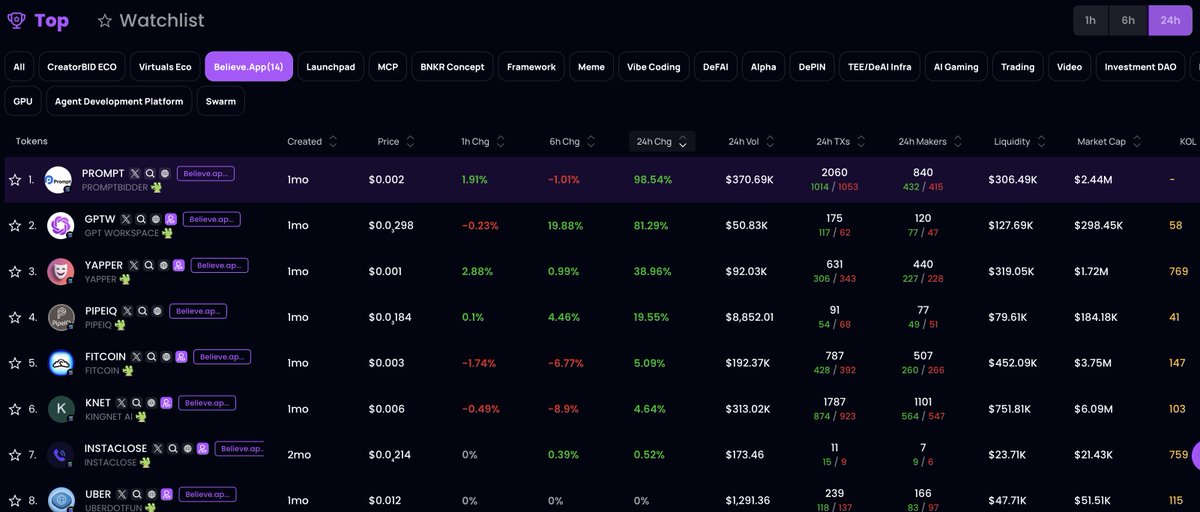Sort by 24h Vol column
This screenshot has height=512, width=1200.
(x=752, y=141)
